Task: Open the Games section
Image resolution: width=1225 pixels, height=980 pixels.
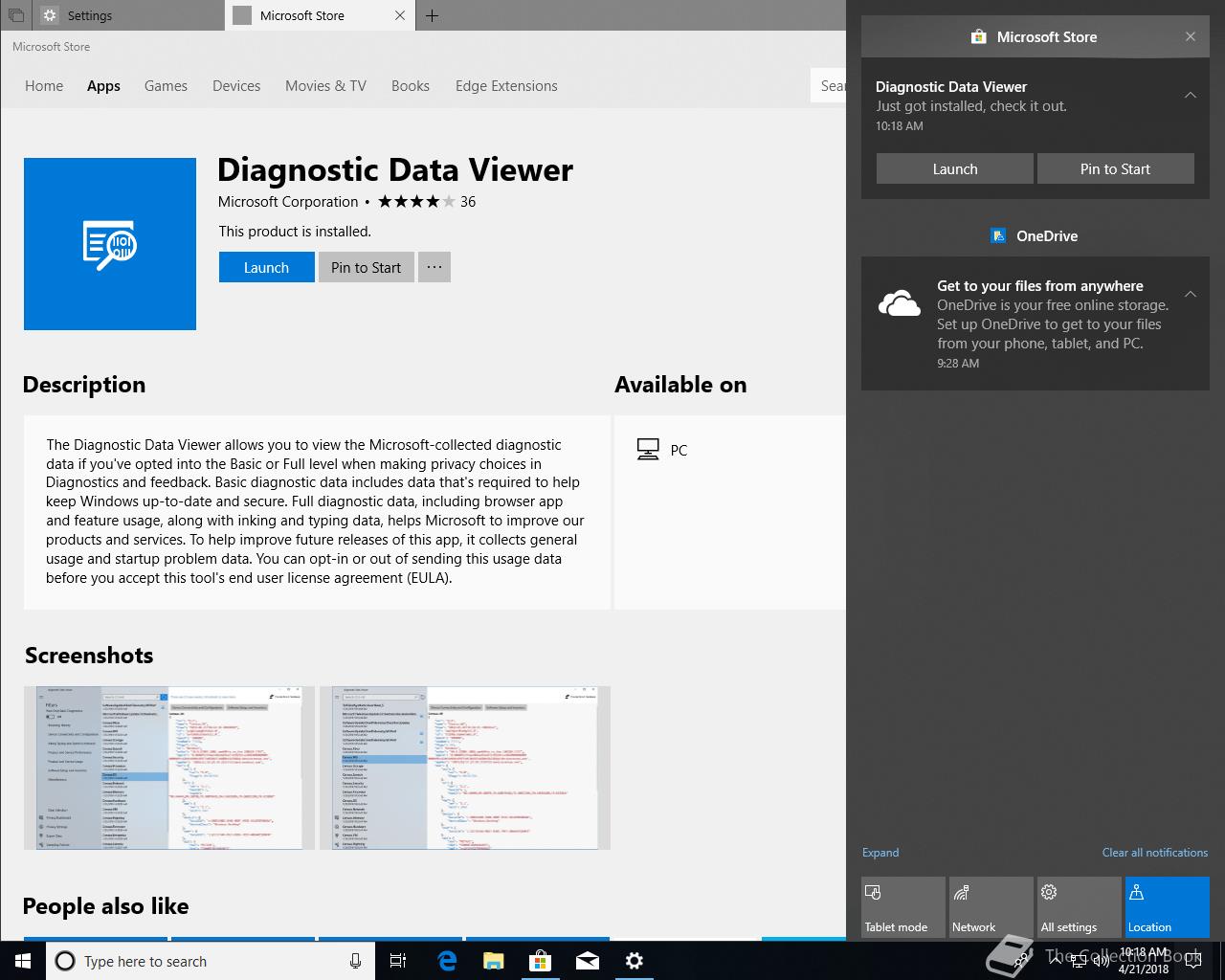Action: (166, 86)
